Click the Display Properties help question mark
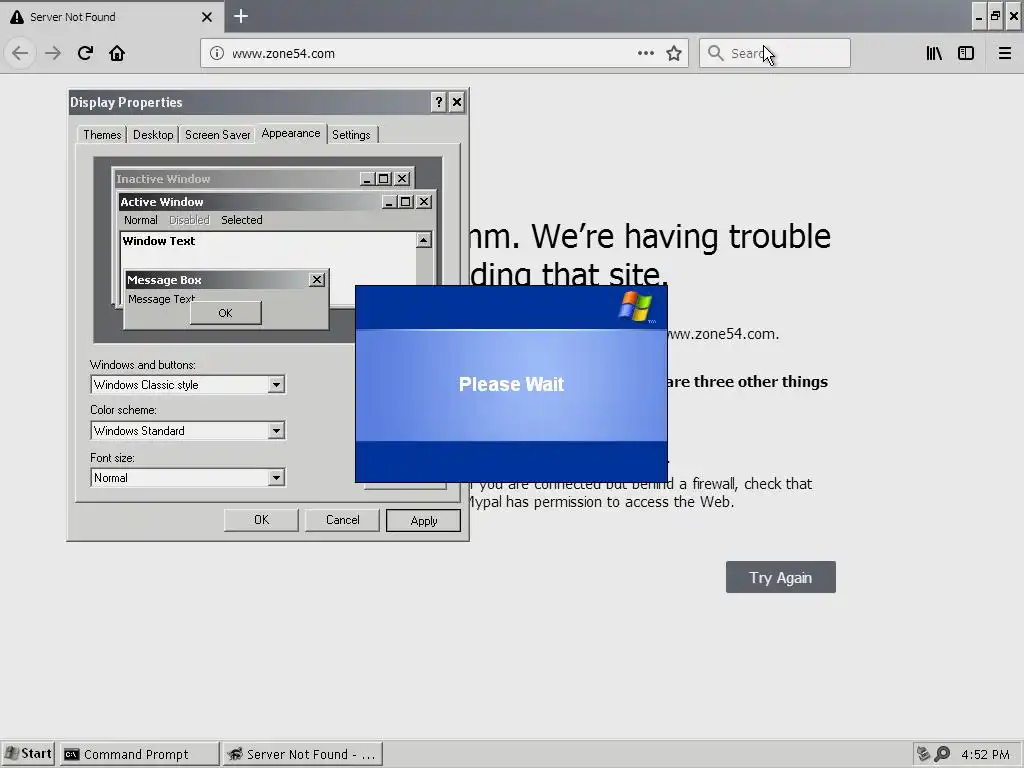This screenshot has height=768, width=1024. tap(439, 102)
